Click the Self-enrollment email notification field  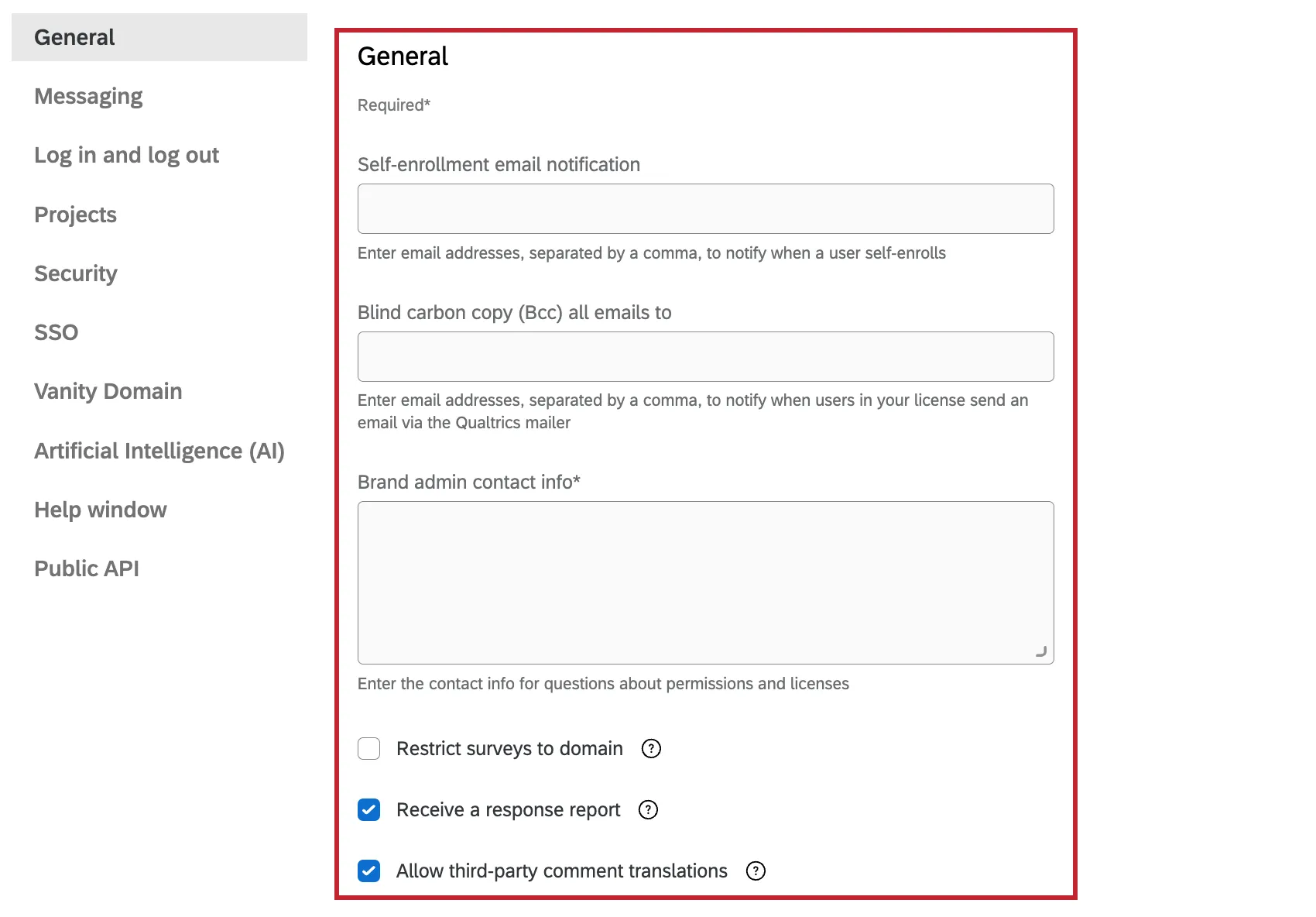tap(704, 208)
